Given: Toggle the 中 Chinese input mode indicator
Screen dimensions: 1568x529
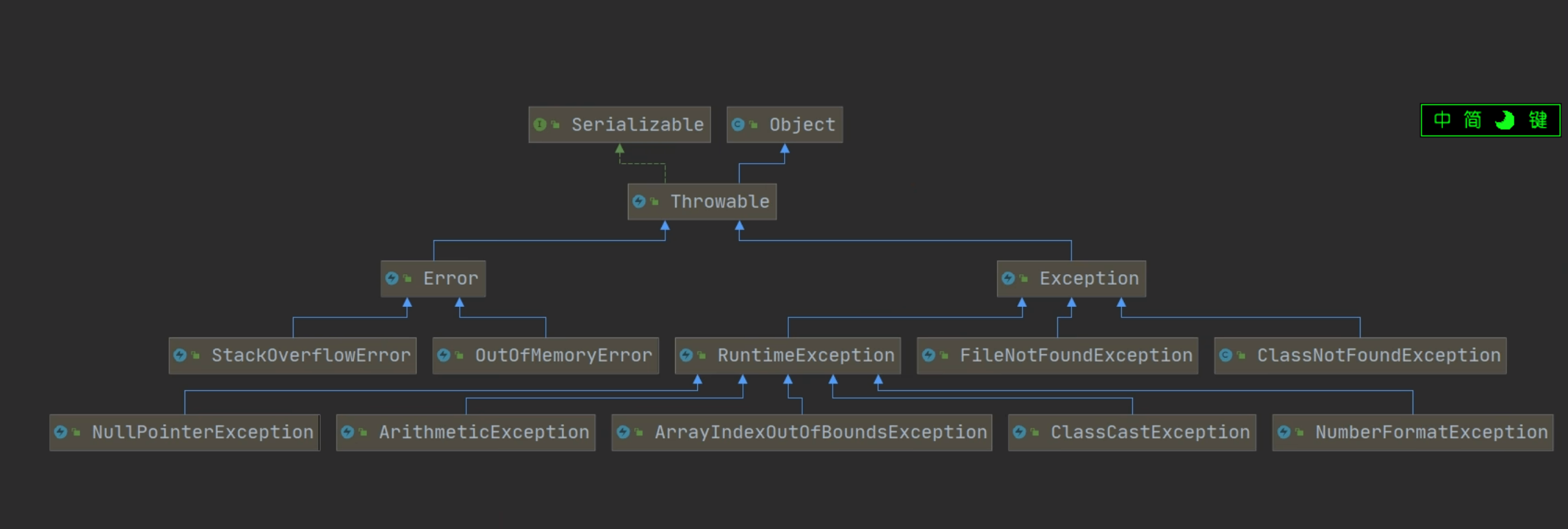Looking at the screenshot, I should click(x=1442, y=120).
